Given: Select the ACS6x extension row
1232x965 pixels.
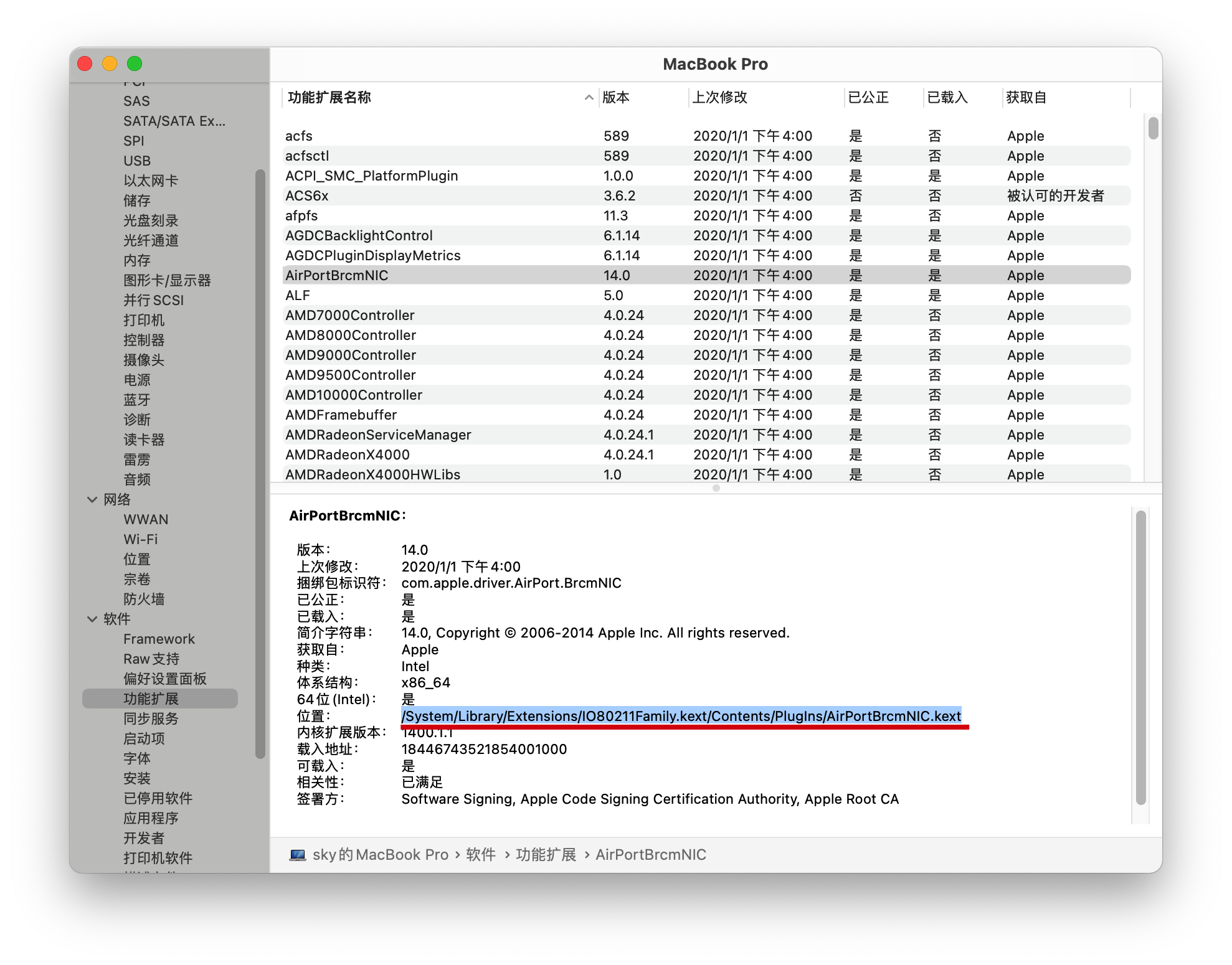Looking at the screenshot, I should 706,195.
